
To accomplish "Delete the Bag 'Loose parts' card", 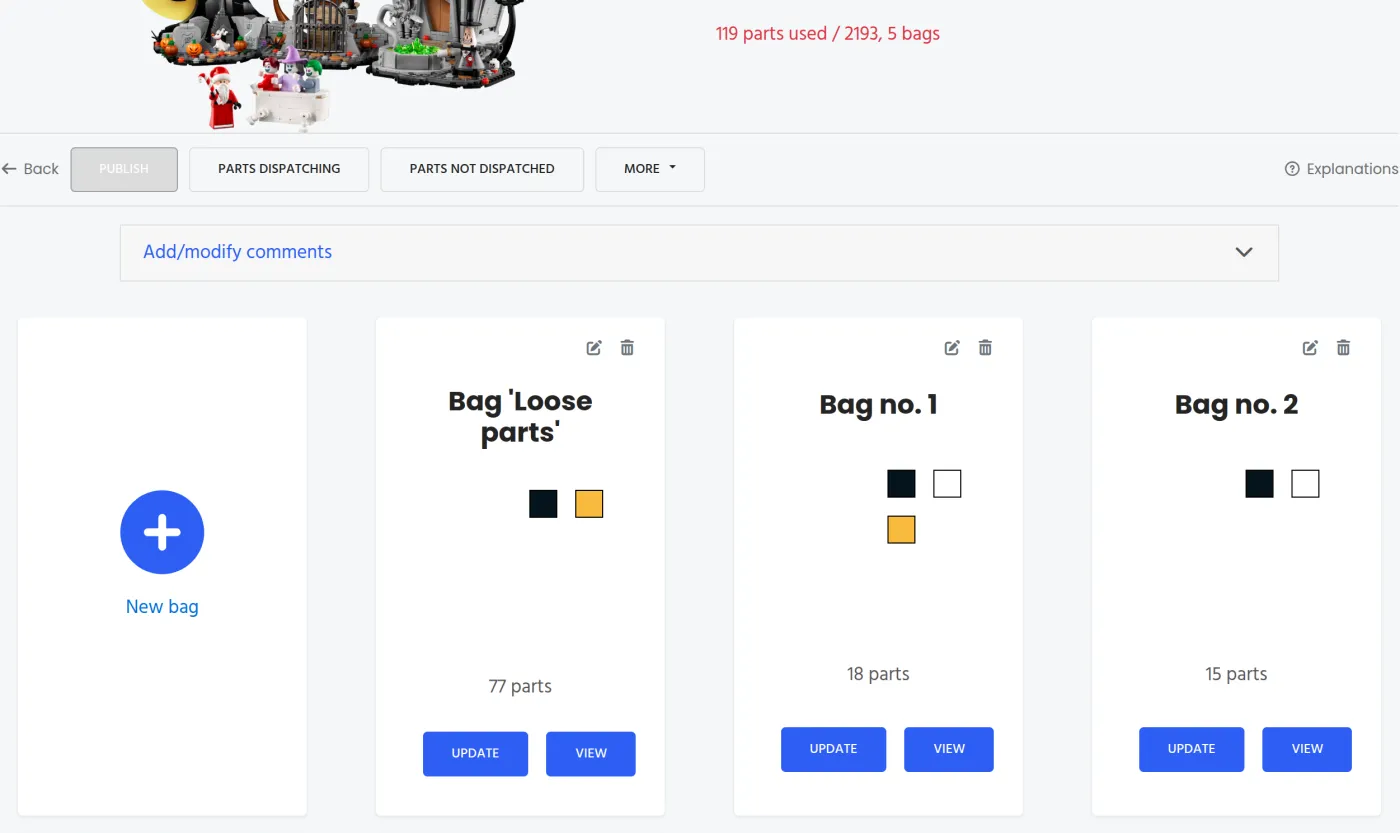I will pyautogui.click(x=627, y=348).
